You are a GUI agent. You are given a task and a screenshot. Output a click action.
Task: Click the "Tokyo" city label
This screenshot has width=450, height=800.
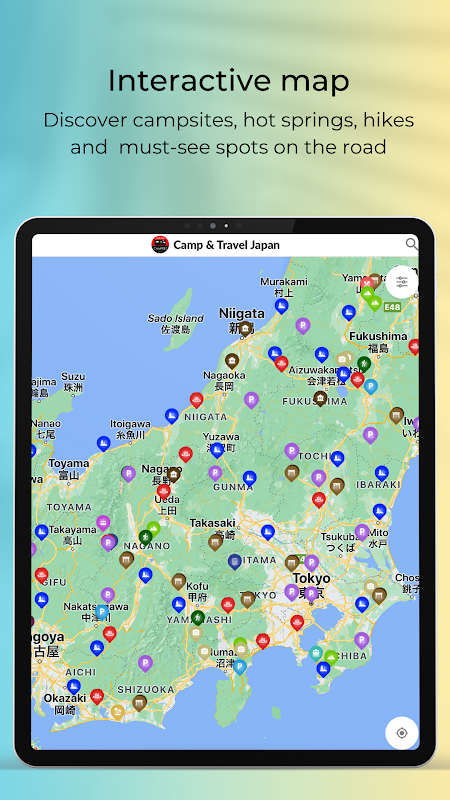[311, 579]
